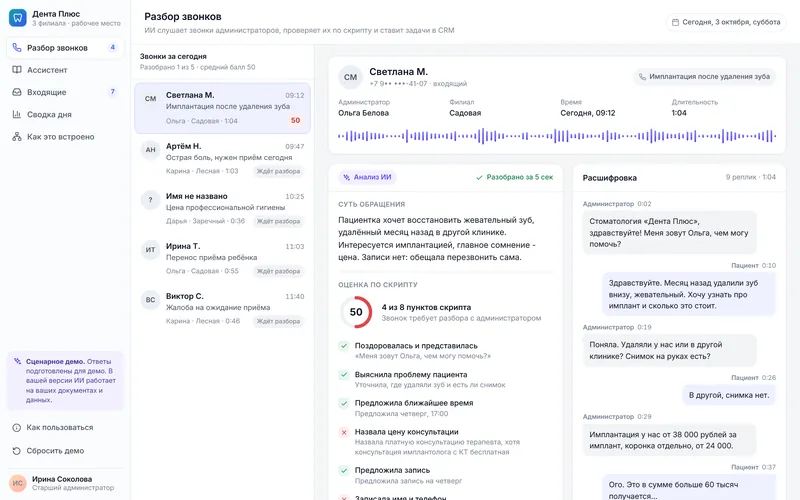Click the phone icon in the topic chip
The width and height of the screenshot is (800, 500).
[x=642, y=77]
